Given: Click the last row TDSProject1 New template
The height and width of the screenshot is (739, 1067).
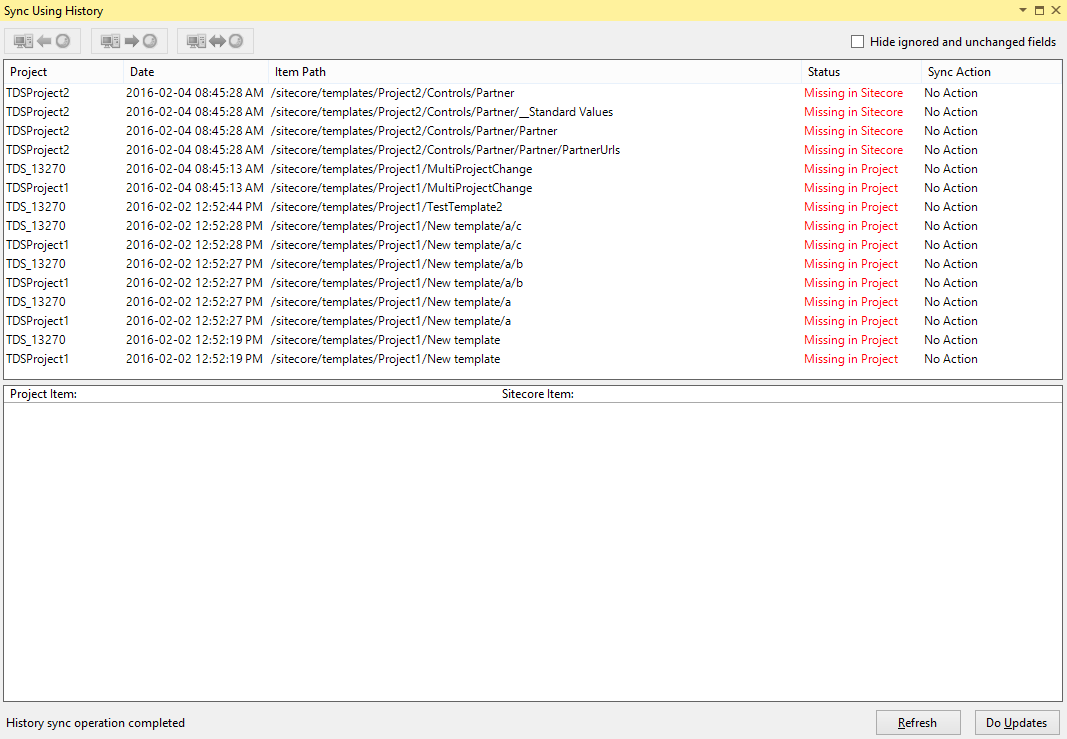Looking at the screenshot, I should tap(532, 359).
